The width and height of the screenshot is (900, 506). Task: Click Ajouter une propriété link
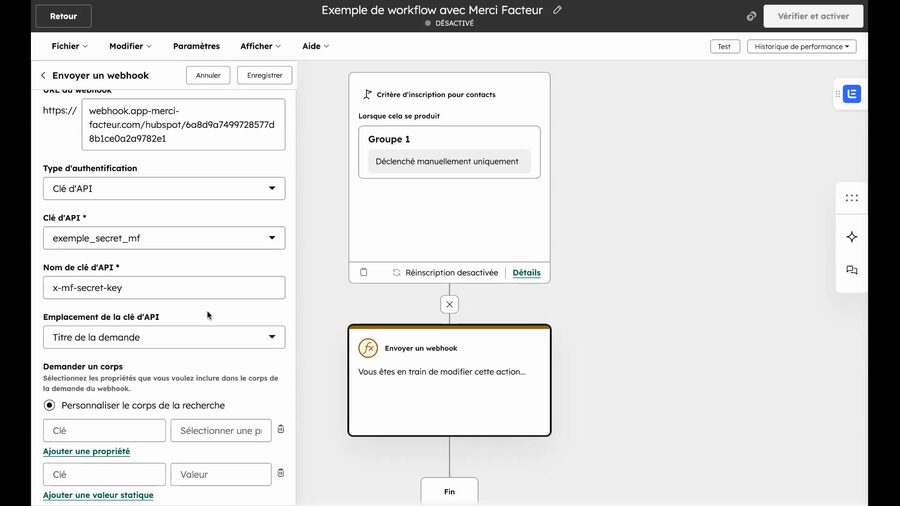(87, 451)
